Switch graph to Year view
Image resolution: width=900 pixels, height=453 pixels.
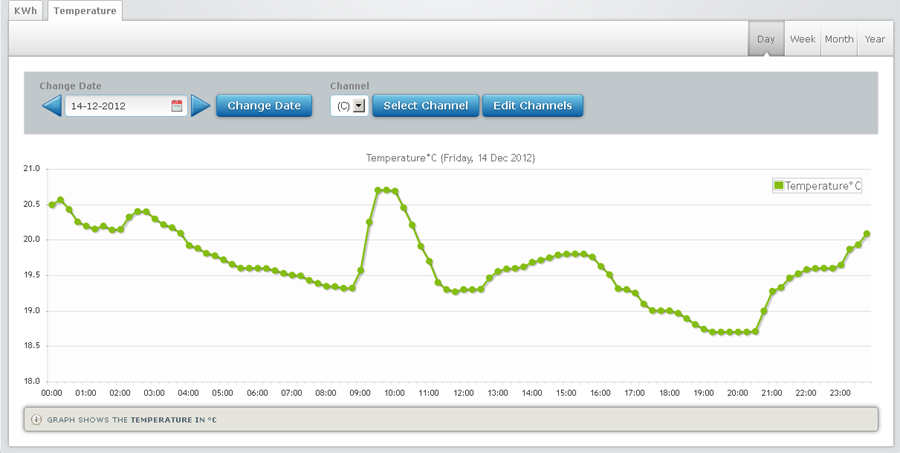click(x=875, y=39)
